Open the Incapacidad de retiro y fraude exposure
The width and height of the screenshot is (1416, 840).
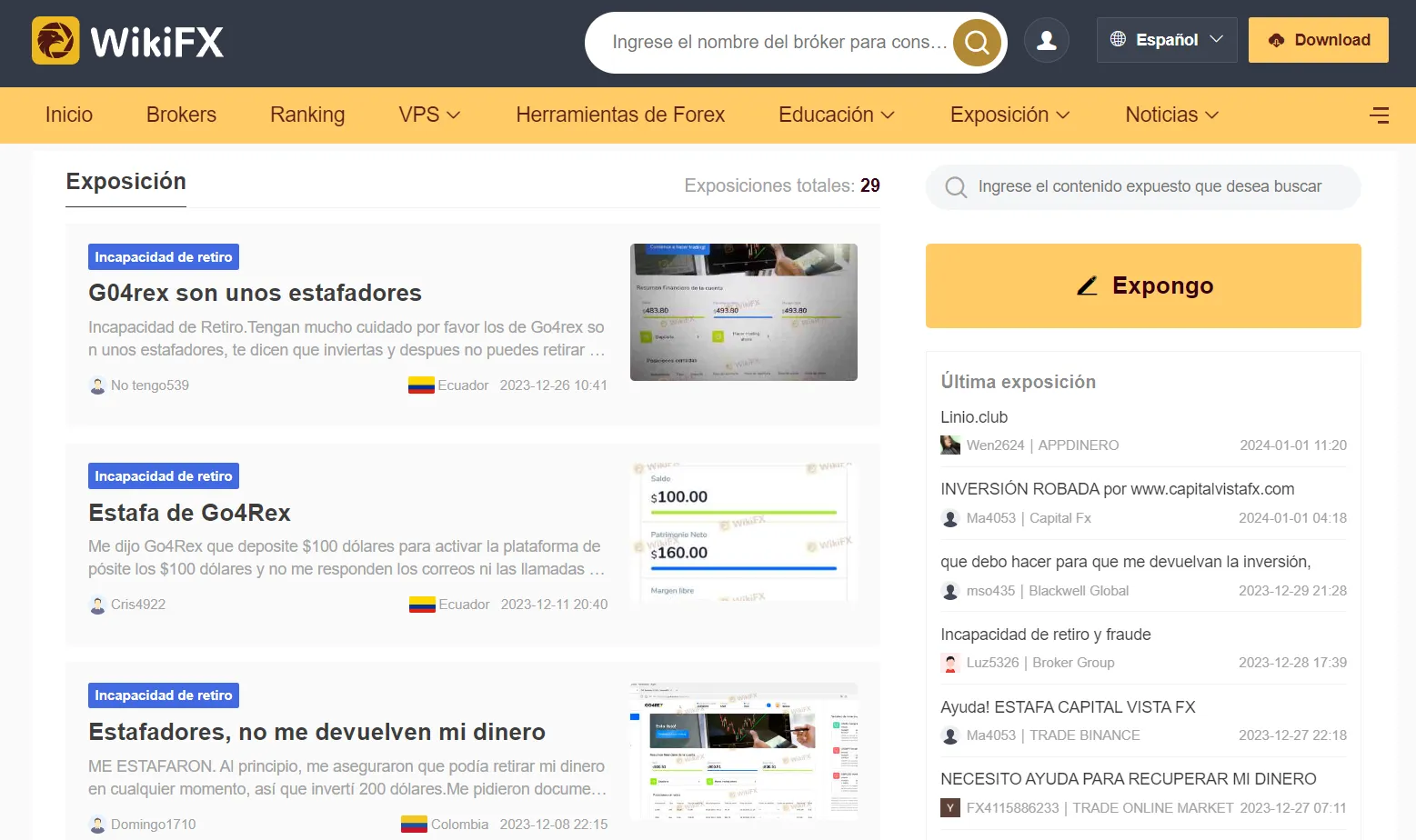point(1046,635)
